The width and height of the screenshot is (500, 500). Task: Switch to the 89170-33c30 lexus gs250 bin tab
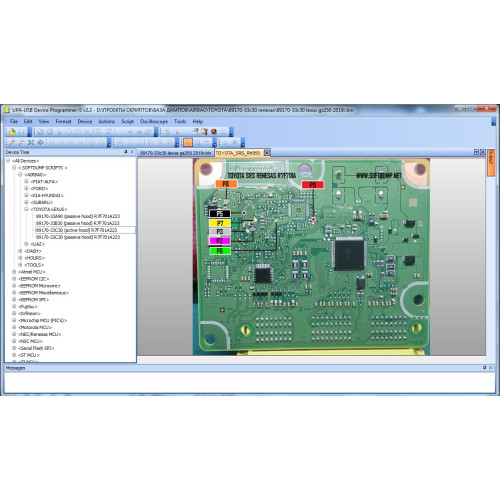tap(175, 153)
